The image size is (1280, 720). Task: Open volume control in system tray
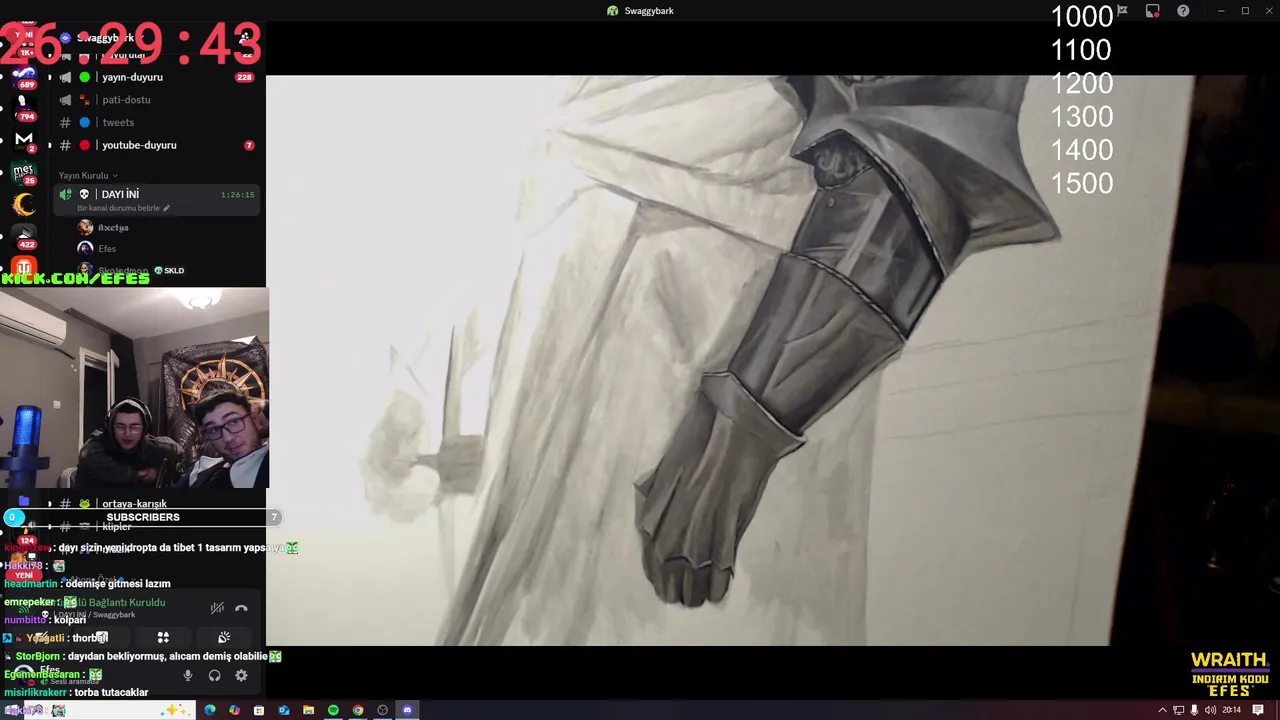(x=1210, y=710)
